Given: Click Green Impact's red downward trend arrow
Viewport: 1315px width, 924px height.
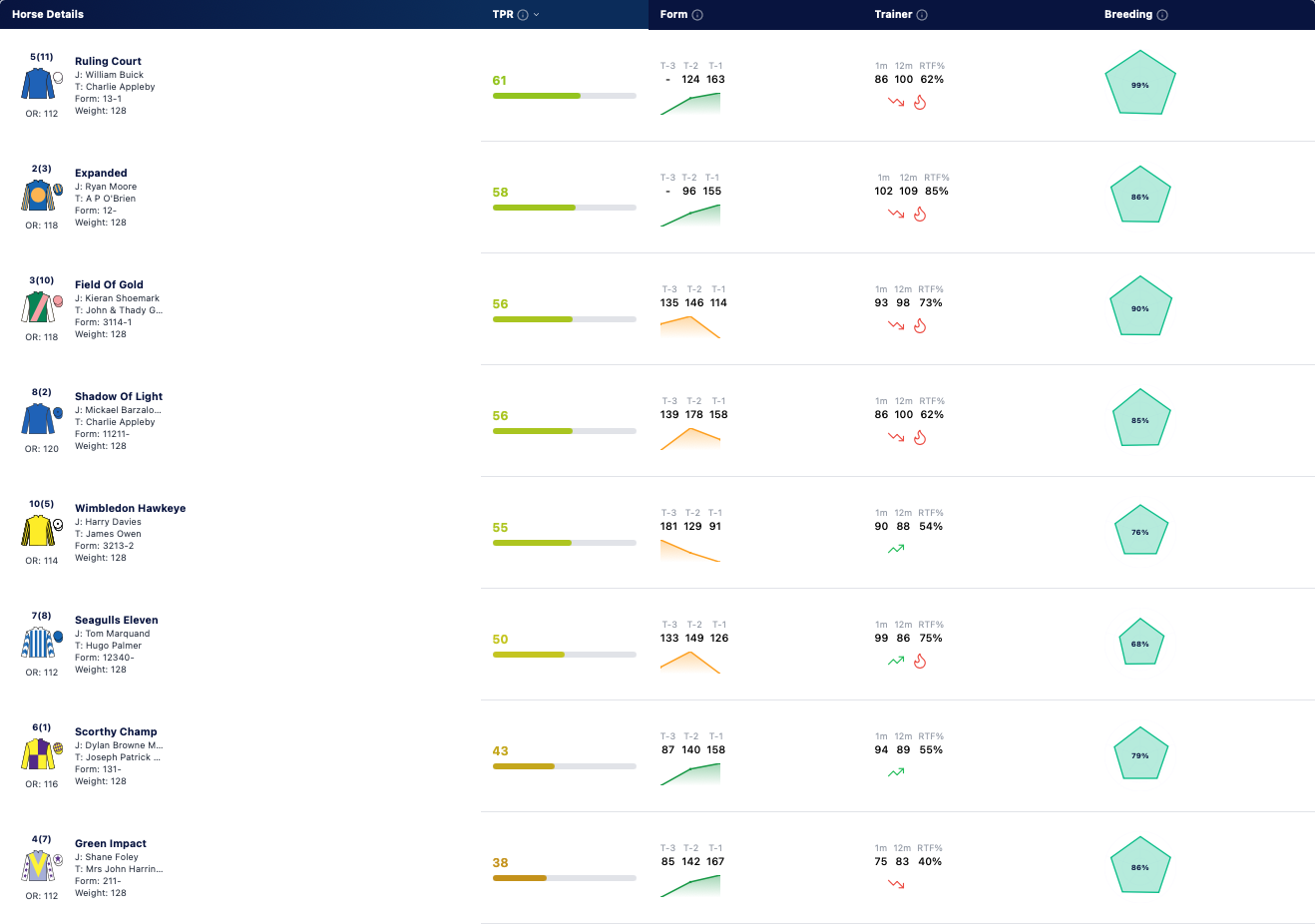Looking at the screenshot, I should tap(896, 884).
